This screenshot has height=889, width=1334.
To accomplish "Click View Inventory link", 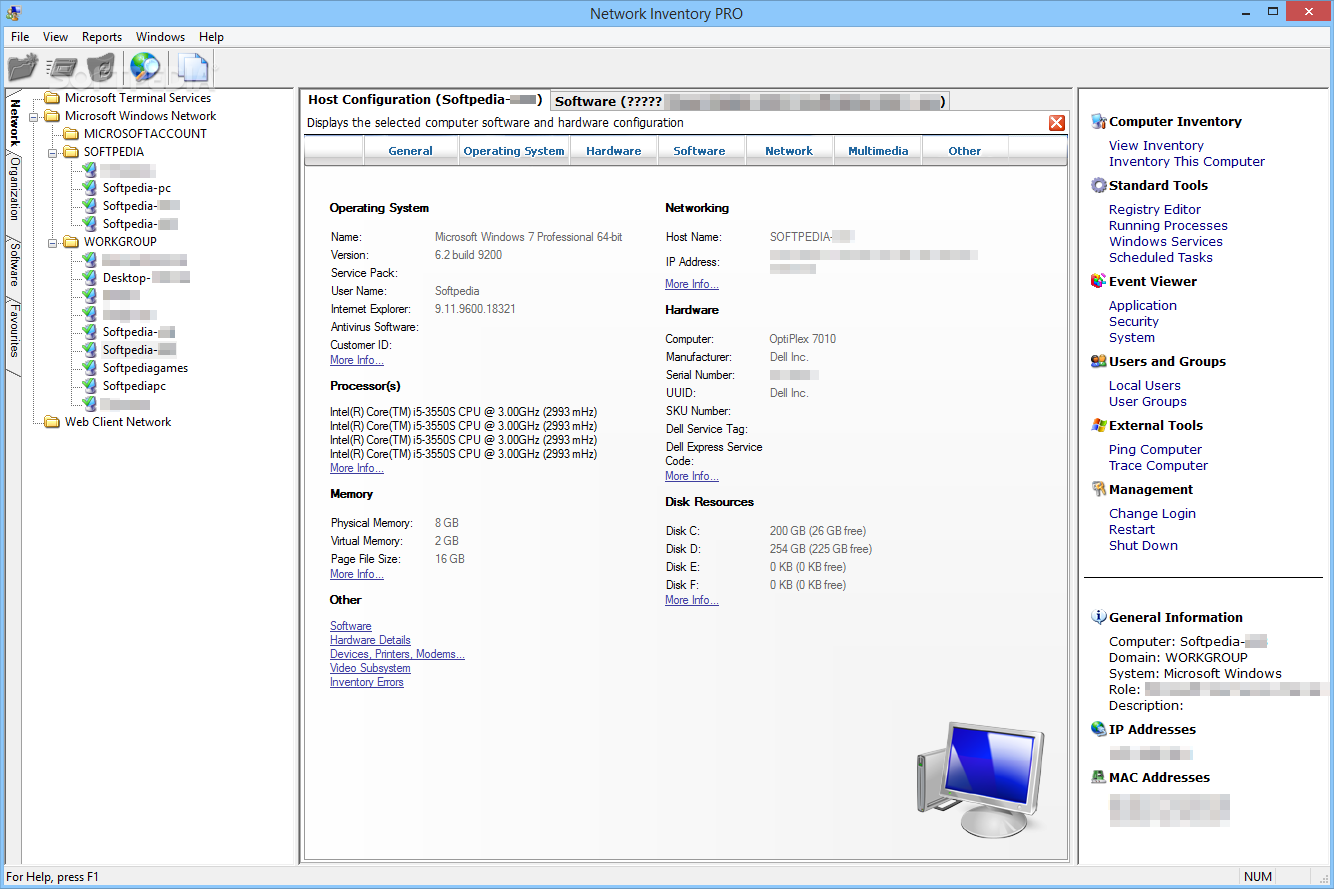I will click(x=1156, y=146).
